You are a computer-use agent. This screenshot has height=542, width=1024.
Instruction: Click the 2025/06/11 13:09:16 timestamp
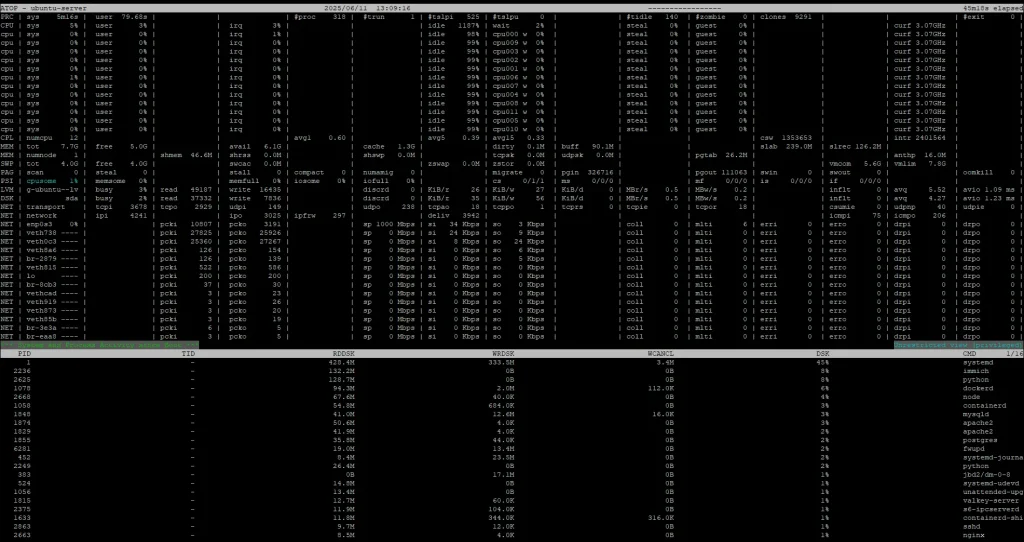[367, 8]
